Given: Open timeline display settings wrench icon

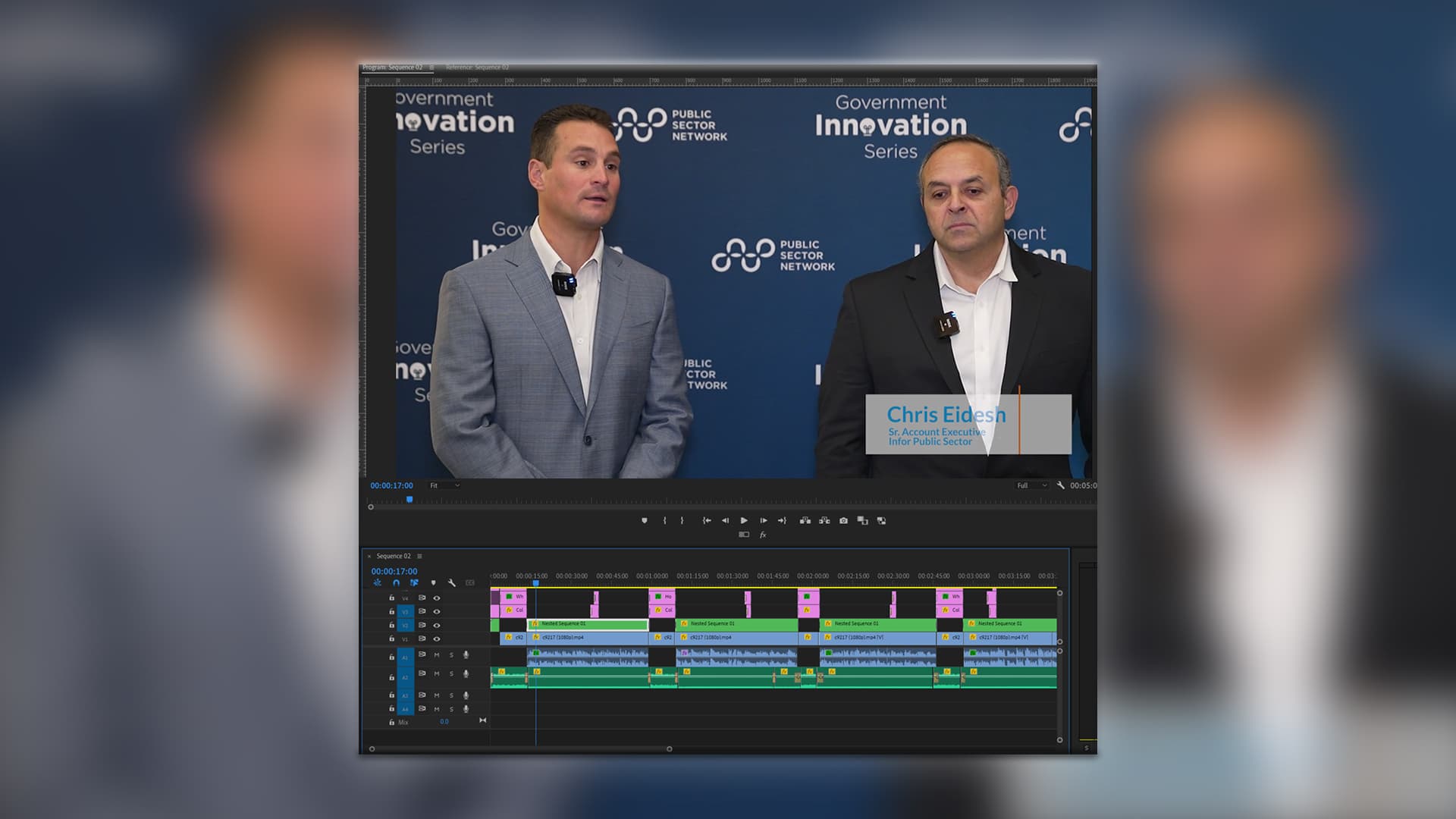Looking at the screenshot, I should (452, 583).
